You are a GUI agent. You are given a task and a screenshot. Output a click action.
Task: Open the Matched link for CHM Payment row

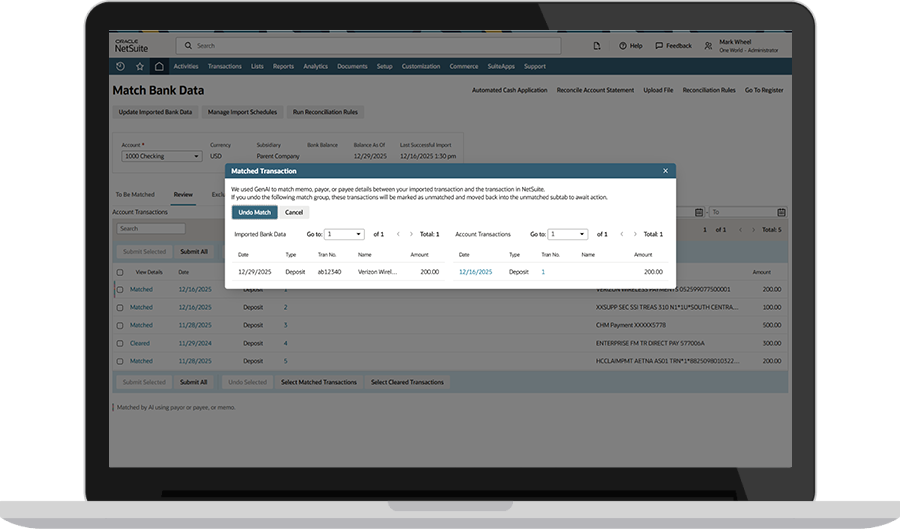pyautogui.click(x=141, y=325)
